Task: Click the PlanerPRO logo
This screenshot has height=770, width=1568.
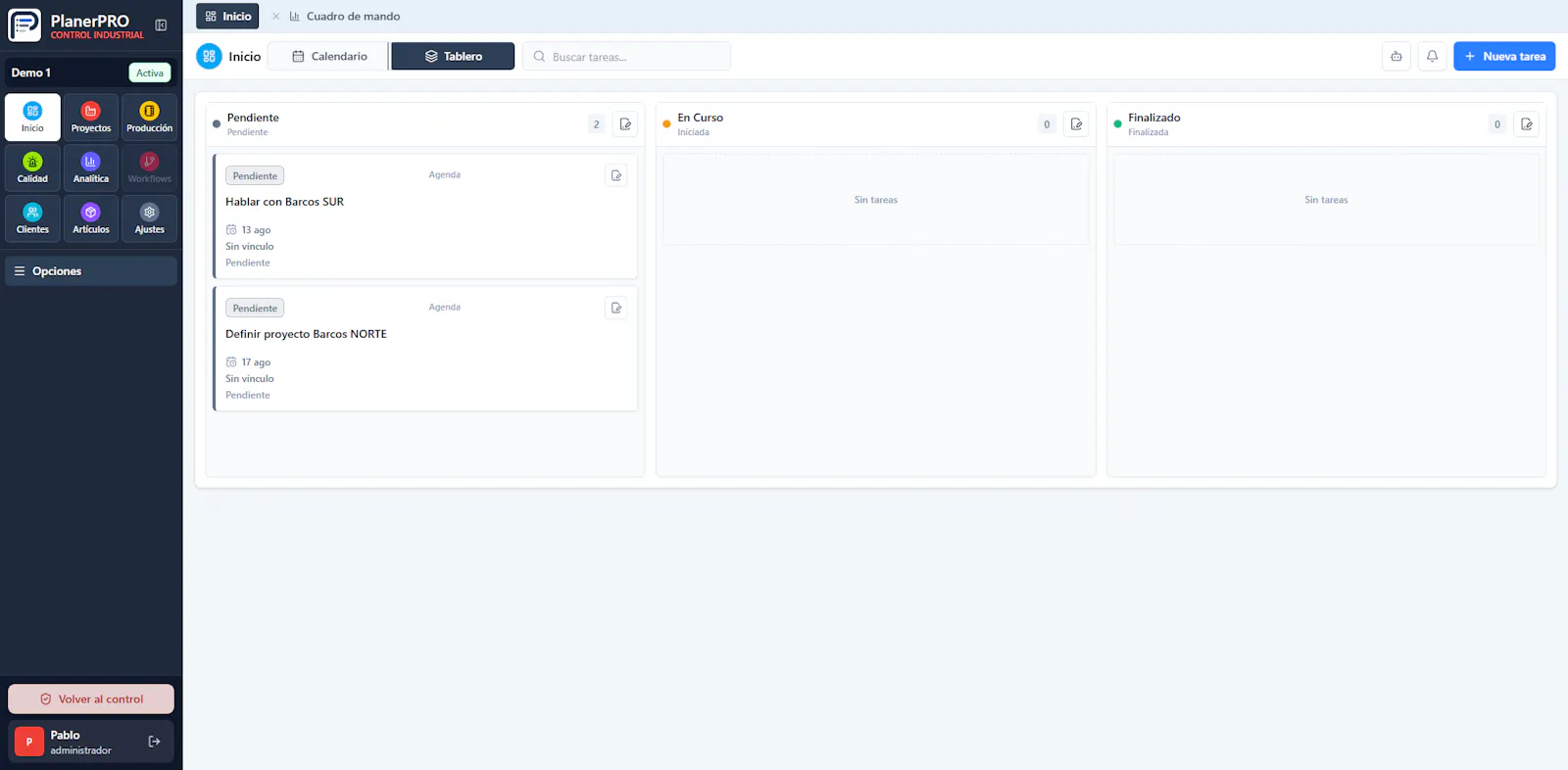Action: click(x=24, y=25)
